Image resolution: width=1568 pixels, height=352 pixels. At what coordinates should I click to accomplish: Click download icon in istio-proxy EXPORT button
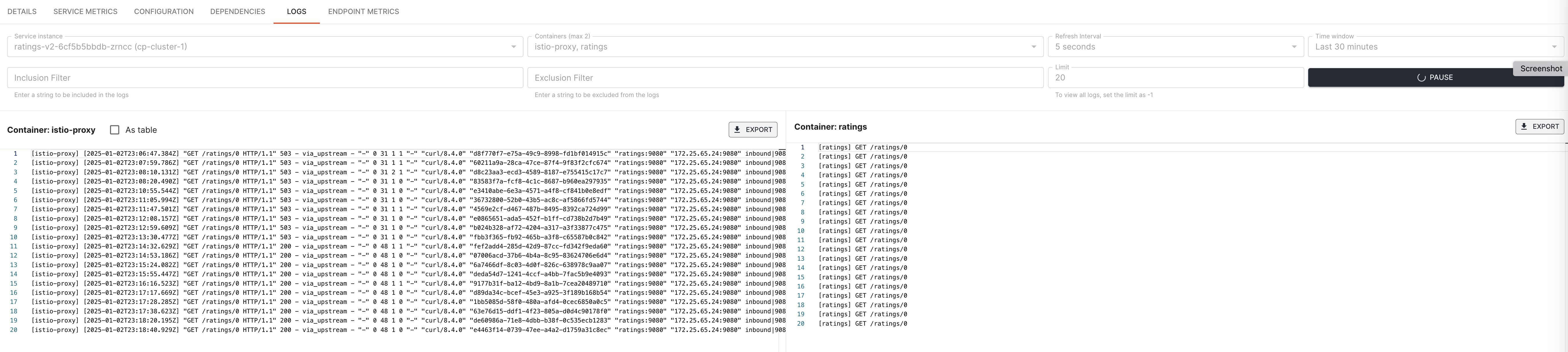point(737,130)
